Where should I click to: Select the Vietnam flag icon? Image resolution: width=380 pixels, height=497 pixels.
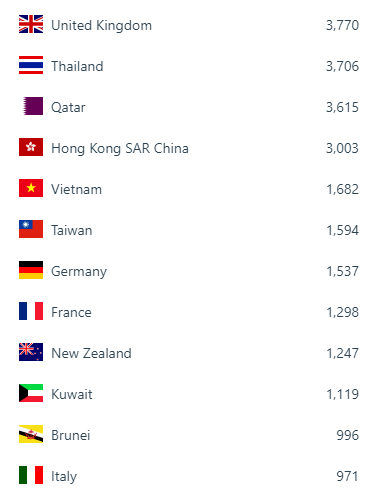pos(31,188)
